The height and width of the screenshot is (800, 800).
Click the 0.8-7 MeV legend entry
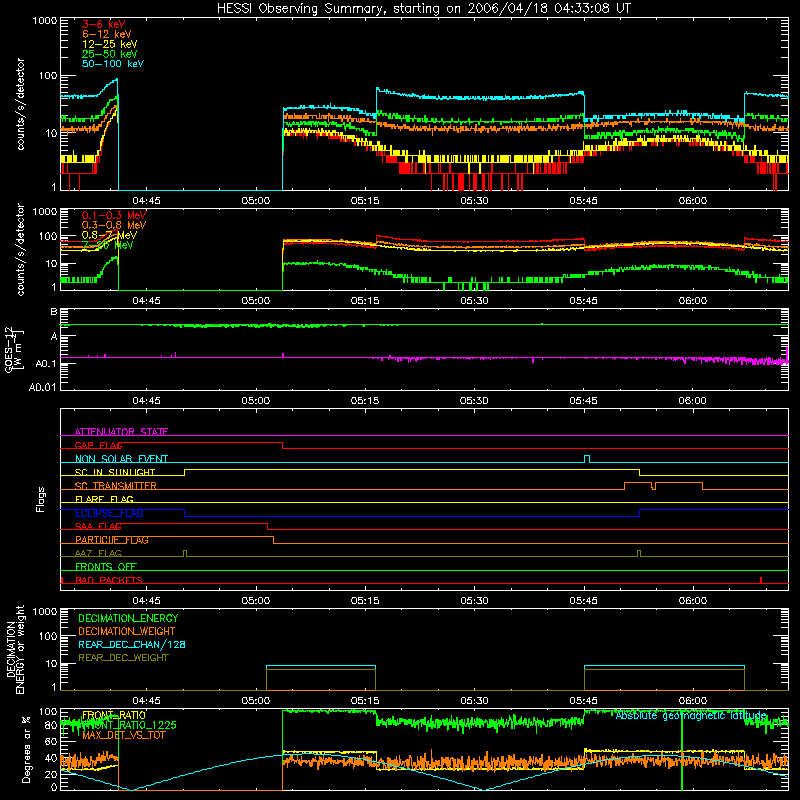pos(109,235)
